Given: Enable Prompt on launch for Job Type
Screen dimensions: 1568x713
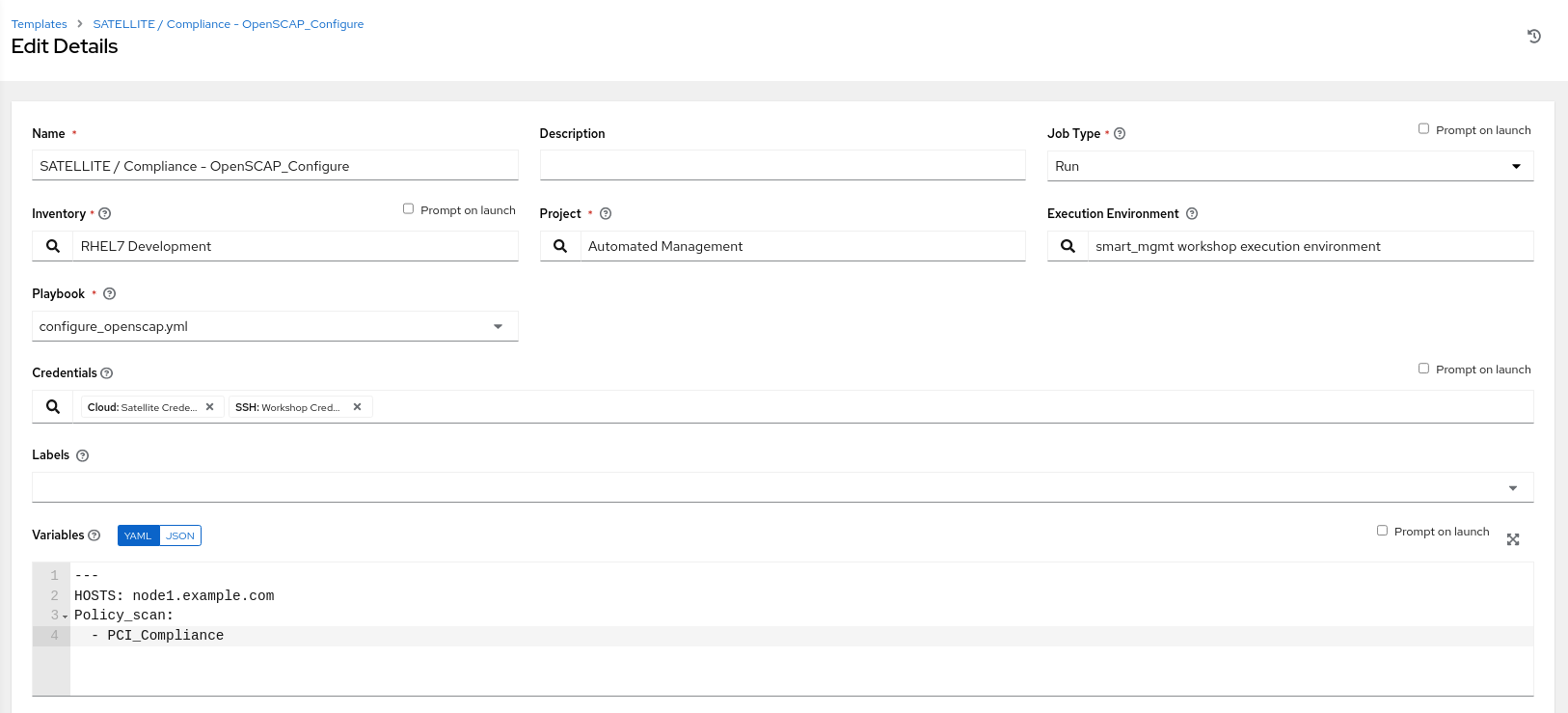Looking at the screenshot, I should click(x=1423, y=128).
